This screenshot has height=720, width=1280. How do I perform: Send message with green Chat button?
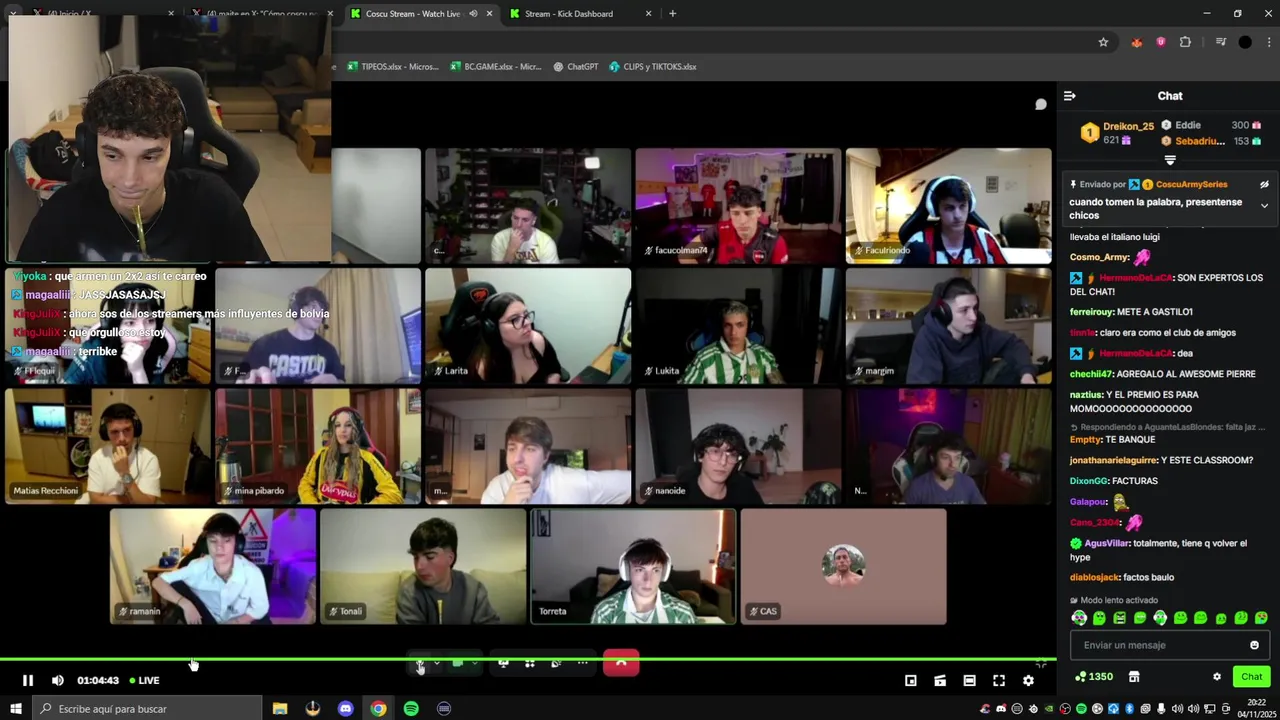tap(1252, 677)
